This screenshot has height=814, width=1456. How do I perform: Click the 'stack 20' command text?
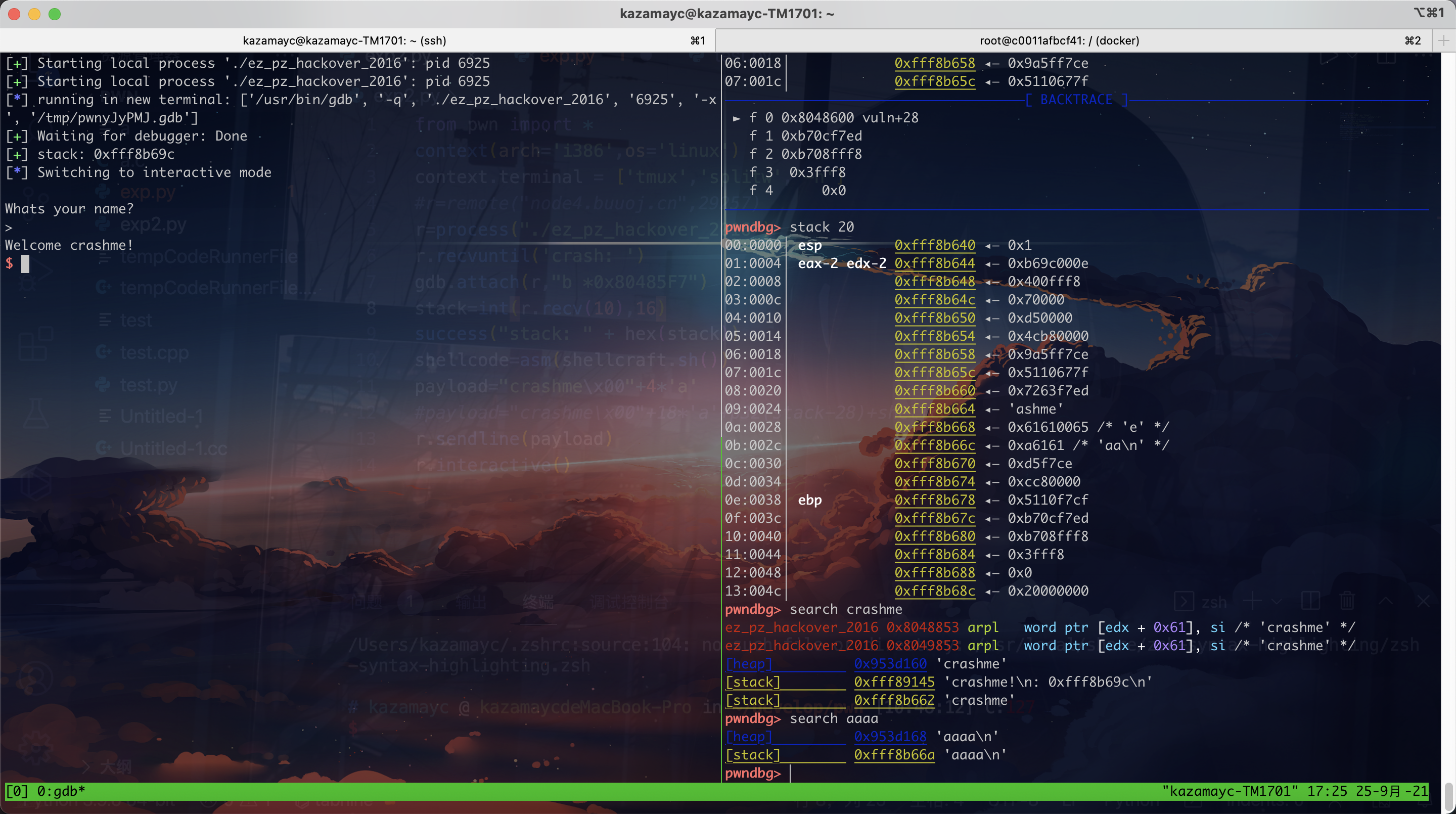click(822, 227)
